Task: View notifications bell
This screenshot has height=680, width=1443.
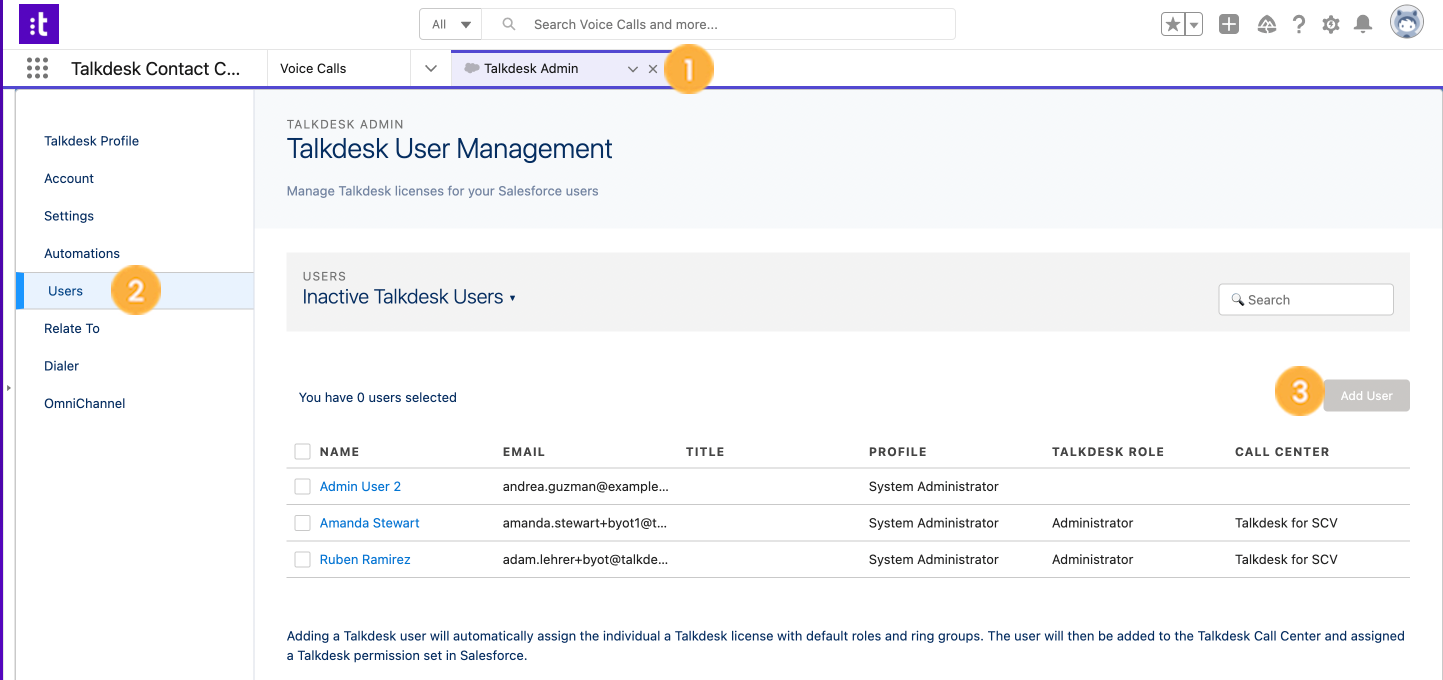Action: pos(1363,25)
